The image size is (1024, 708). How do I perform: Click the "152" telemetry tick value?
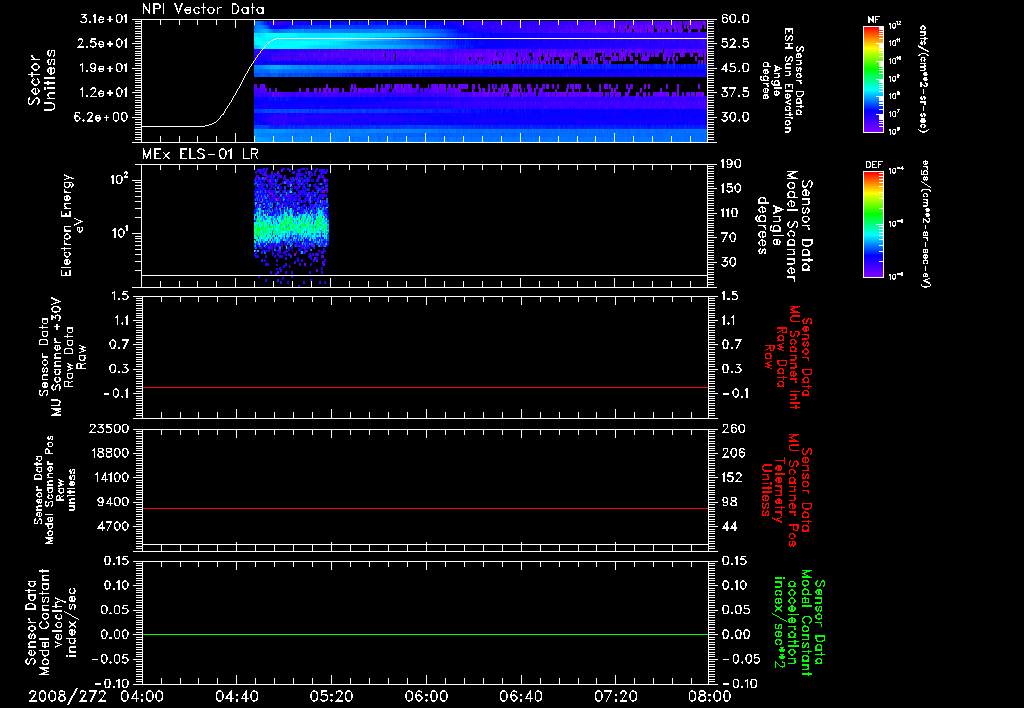coord(731,477)
